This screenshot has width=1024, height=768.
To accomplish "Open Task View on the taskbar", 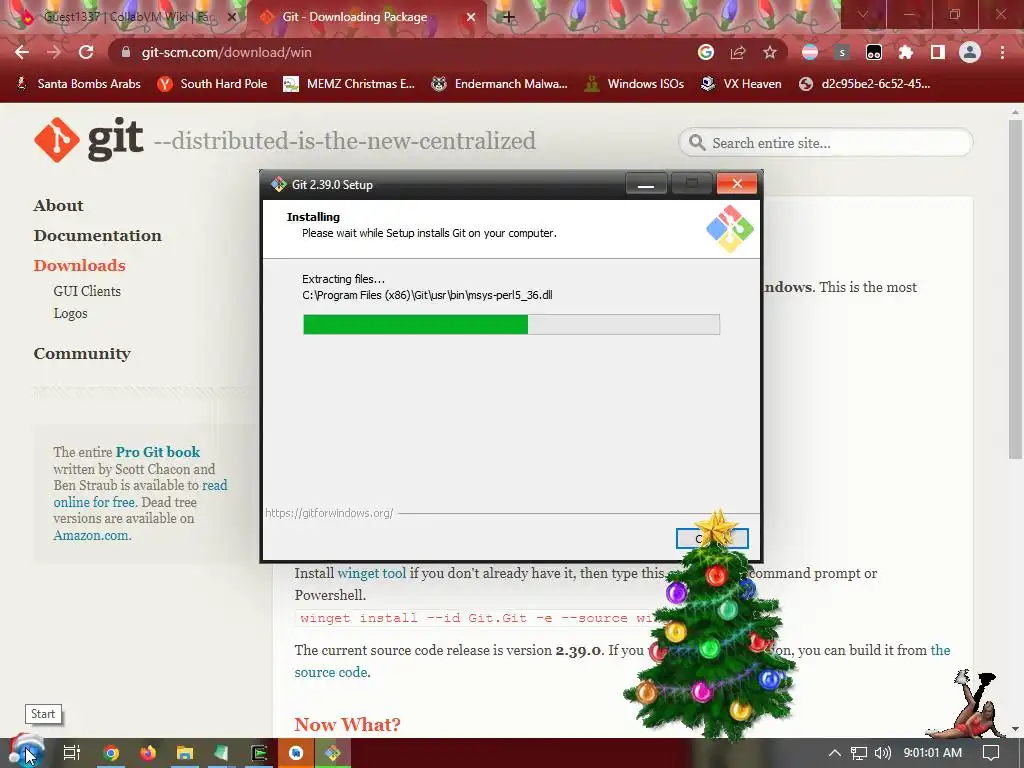I will 71,753.
